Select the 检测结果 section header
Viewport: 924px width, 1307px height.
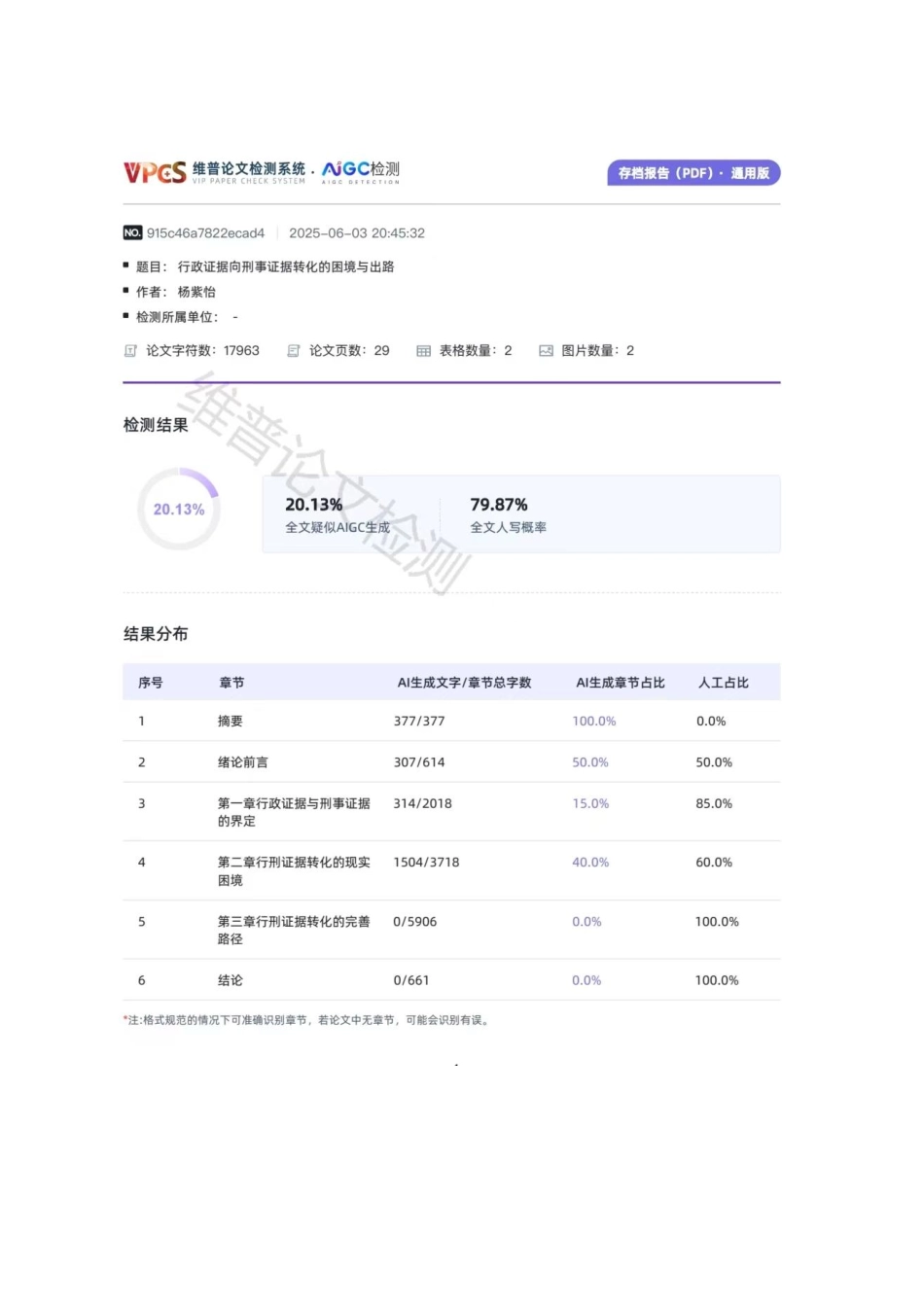(155, 425)
